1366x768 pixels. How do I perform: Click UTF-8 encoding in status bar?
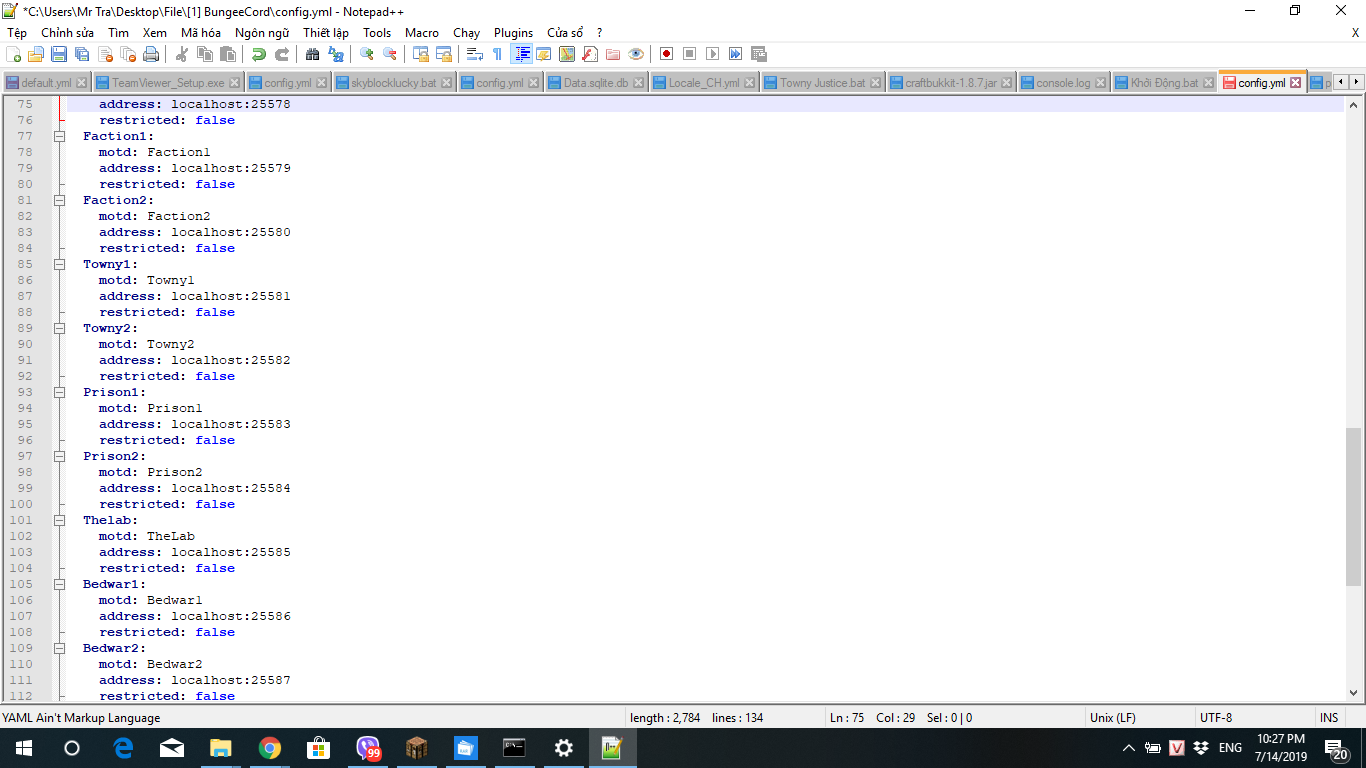click(x=1215, y=718)
